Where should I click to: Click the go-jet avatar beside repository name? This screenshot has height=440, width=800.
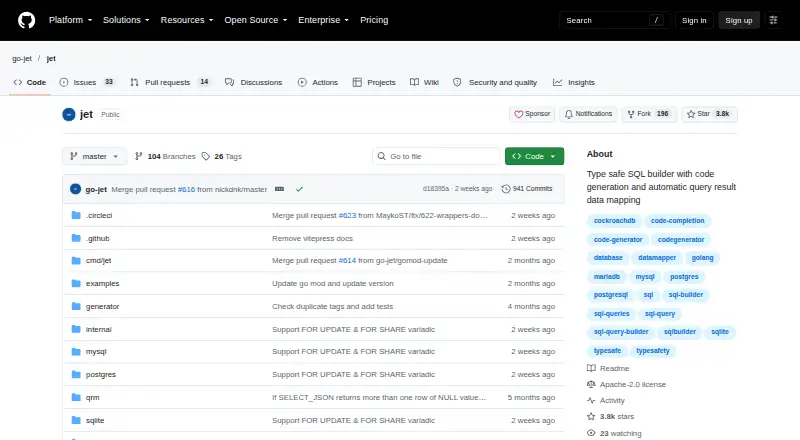click(69, 114)
